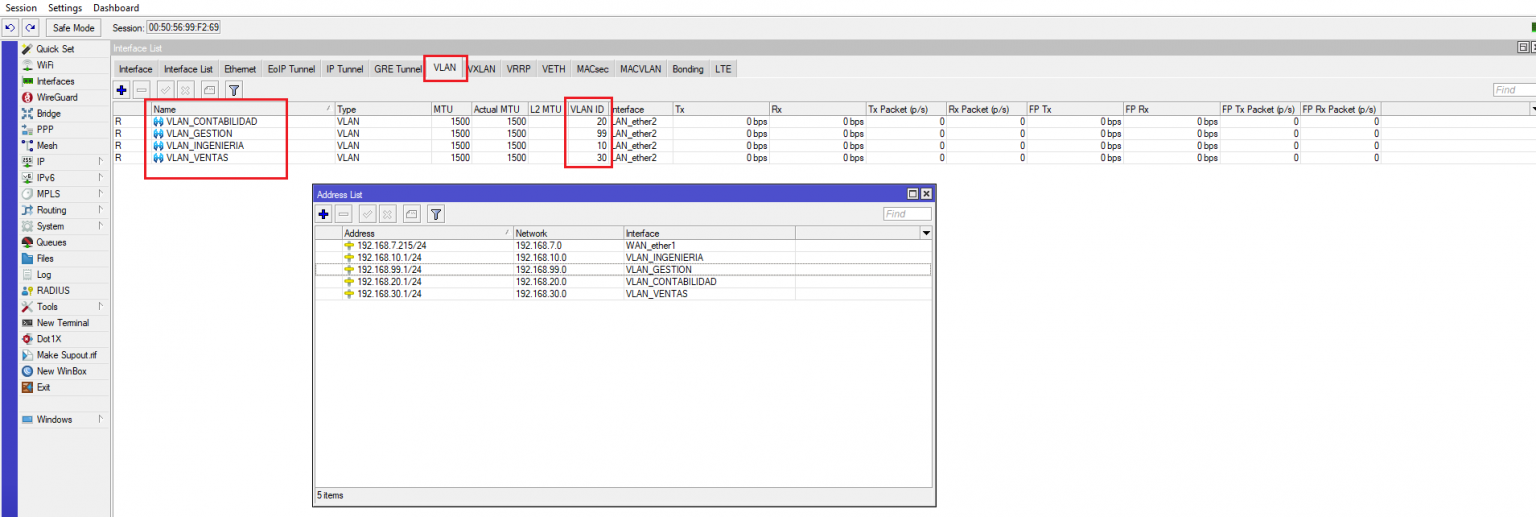Click enable (checkmark) icon in Address List toolbar
This screenshot has width=1536, height=517.
click(x=367, y=214)
